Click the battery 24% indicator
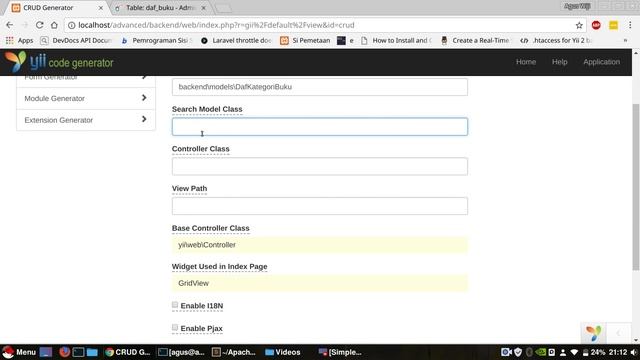Screen dimensions: 640x360 click(594, 352)
